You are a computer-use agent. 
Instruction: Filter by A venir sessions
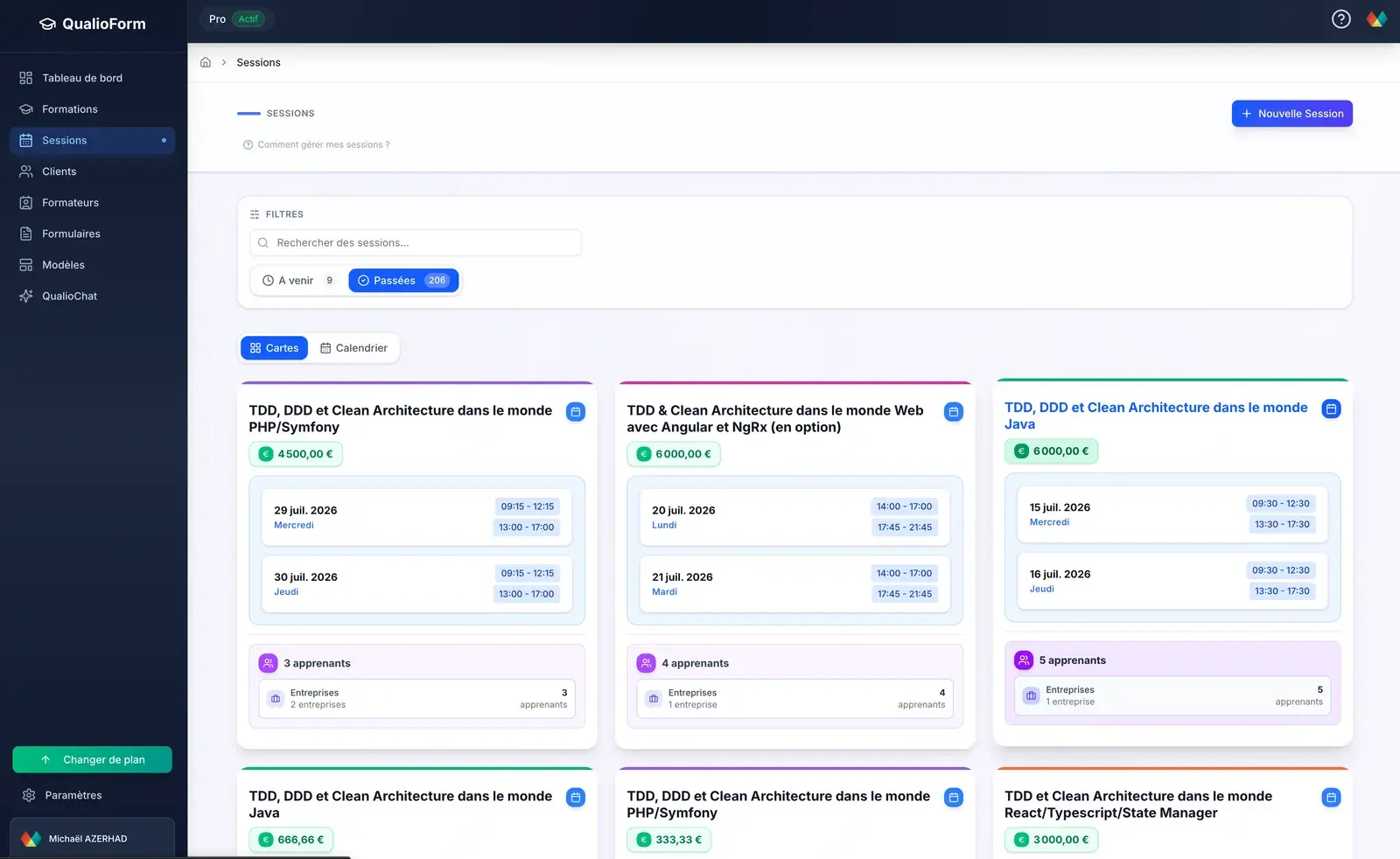click(297, 281)
